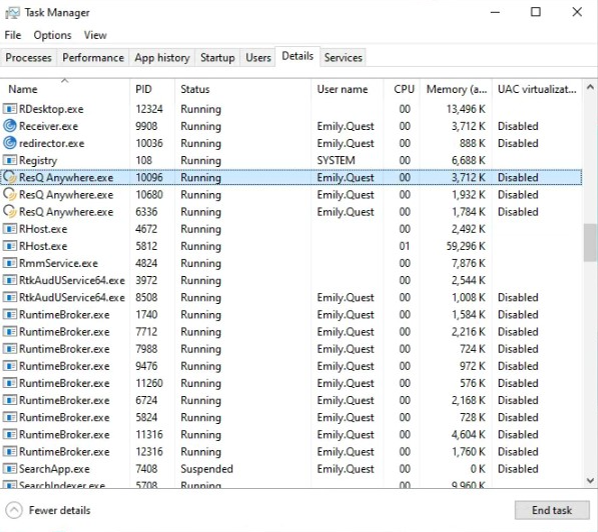Click PID 10680 of ResQ Anywhere.exe
This screenshot has height=532, width=598.
tap(149, 195)
